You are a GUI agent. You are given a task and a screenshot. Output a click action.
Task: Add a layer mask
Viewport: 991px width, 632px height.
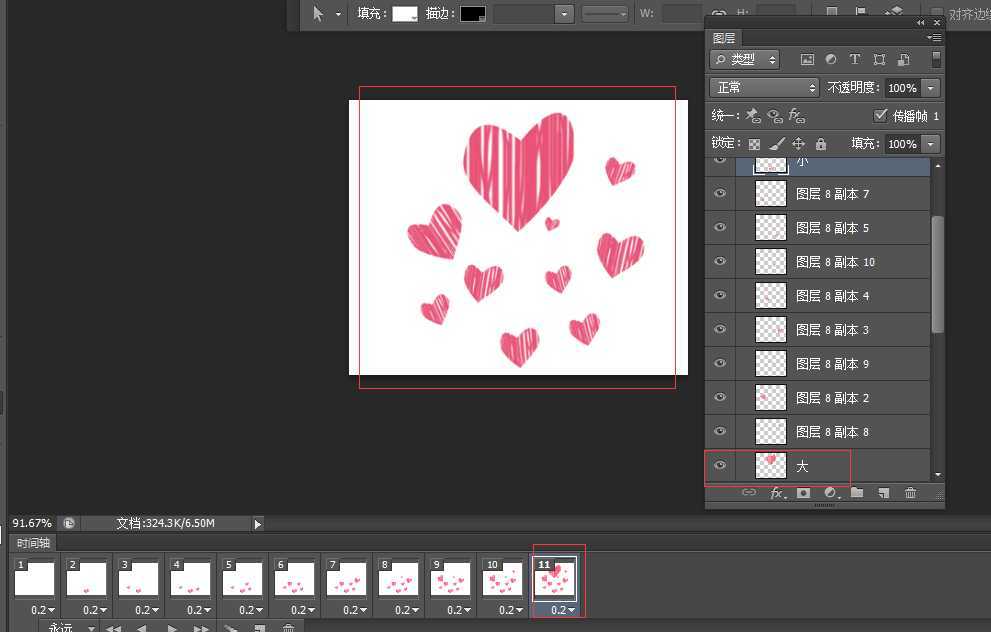(803, 493)
